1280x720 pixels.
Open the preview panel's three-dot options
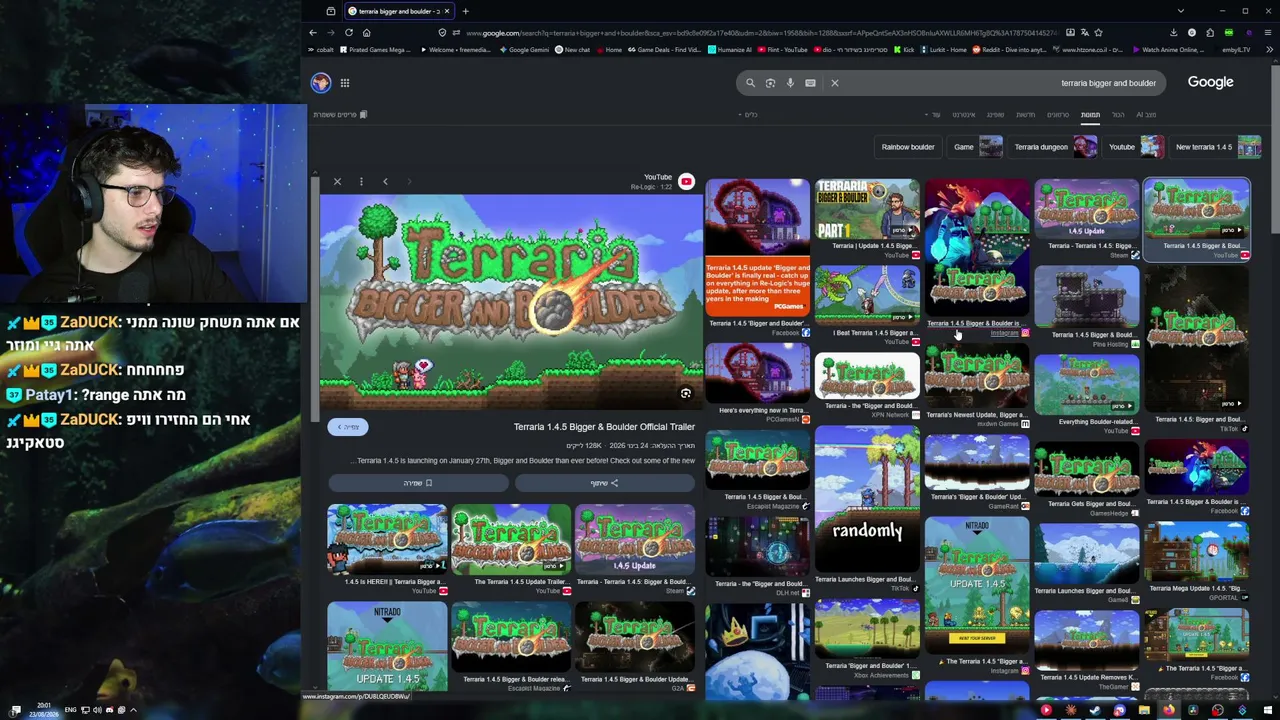click(x=361, y=181)
